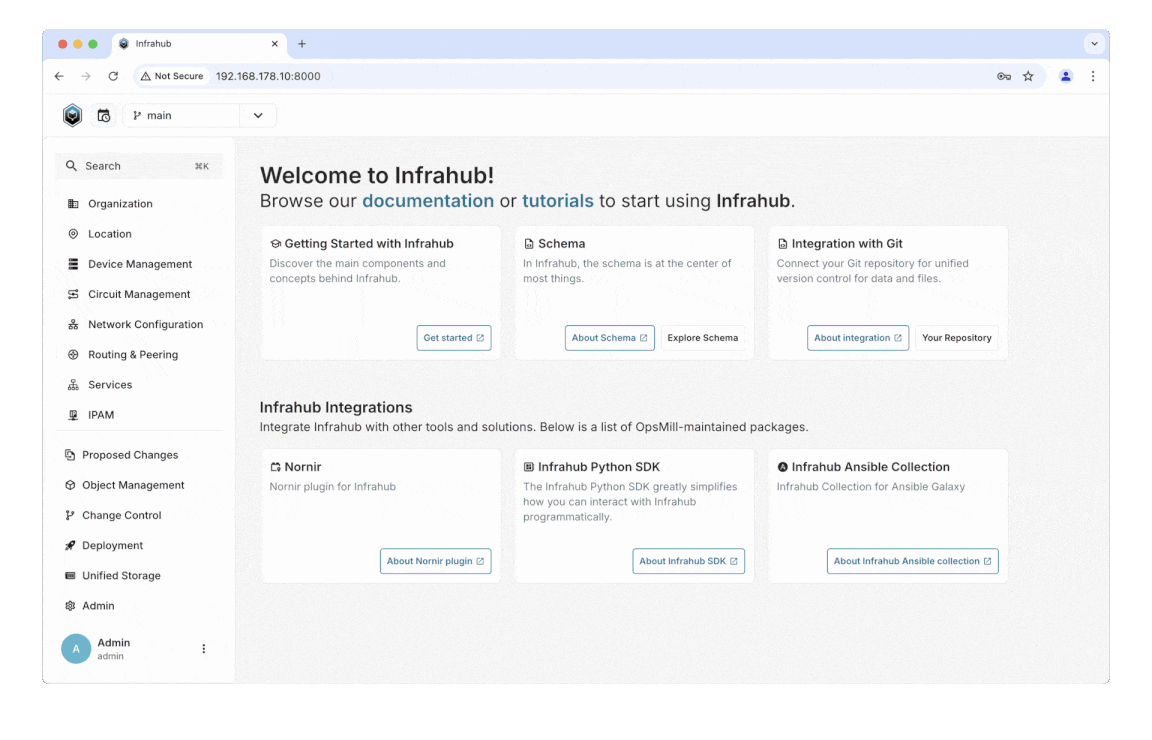The width and height of the screenshot is (1152, 740).
Task: Open the saved passwords key icon
Action: [1004, 76]
